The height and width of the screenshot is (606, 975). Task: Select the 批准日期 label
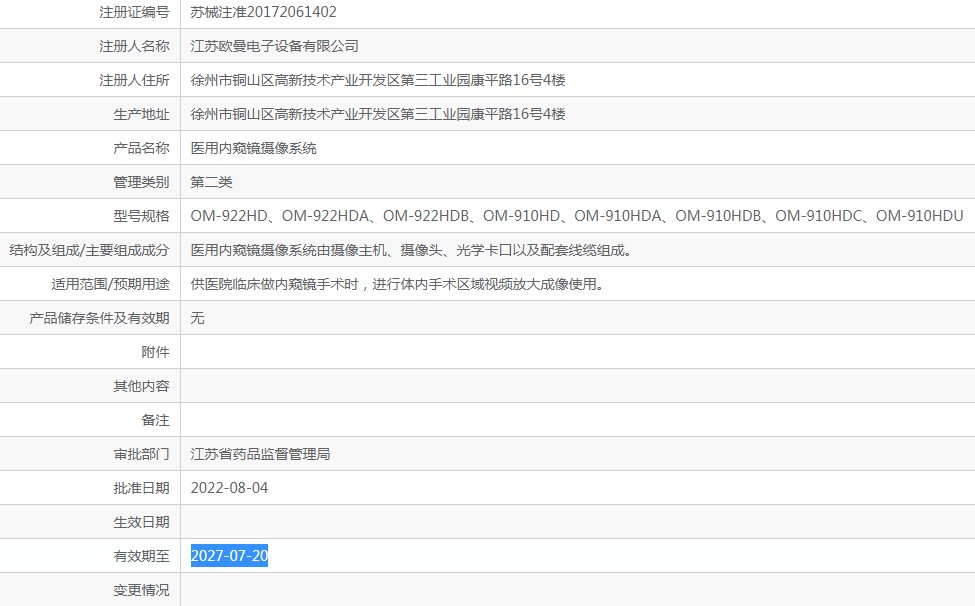pyautogui.click(x=141, y=488)
